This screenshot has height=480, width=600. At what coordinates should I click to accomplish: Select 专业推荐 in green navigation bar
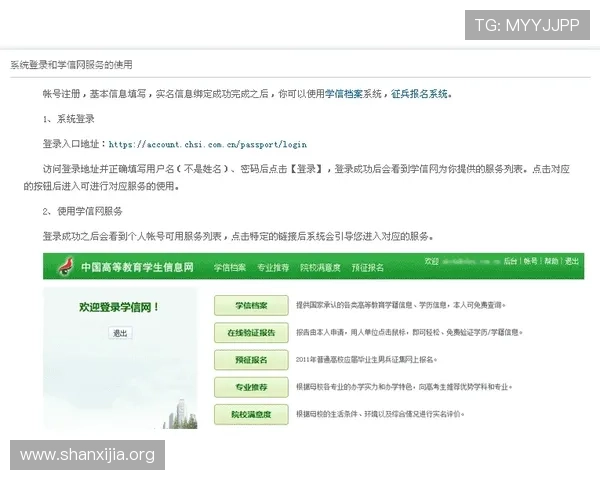tap(273, 267)
